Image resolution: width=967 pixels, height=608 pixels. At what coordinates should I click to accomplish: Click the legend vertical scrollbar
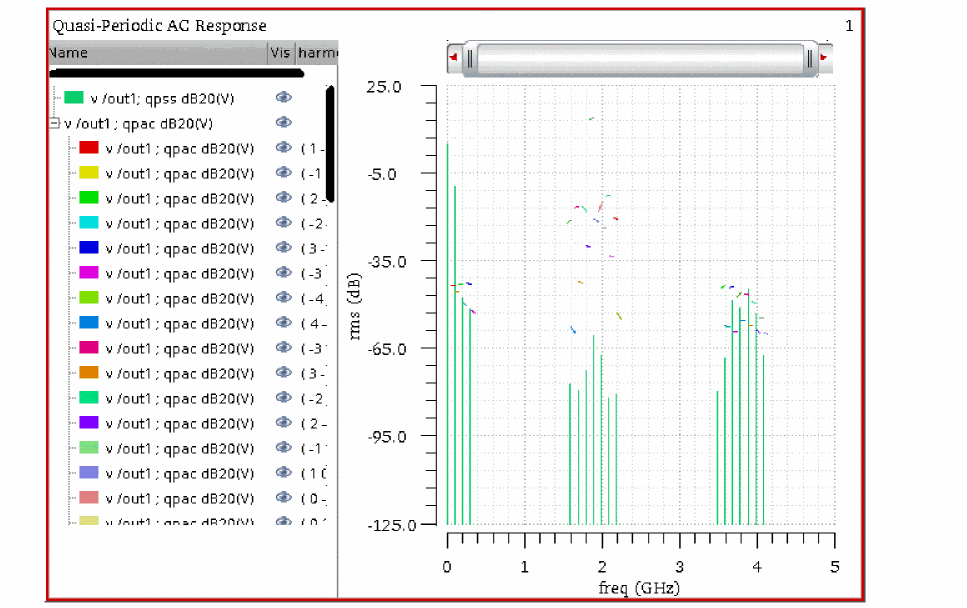click(330, 145)
